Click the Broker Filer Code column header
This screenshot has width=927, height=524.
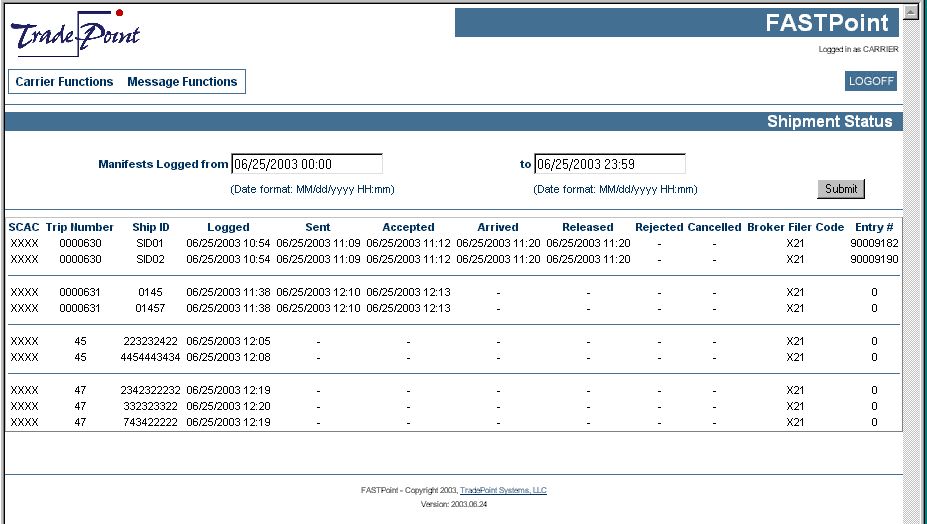pyautogui.click(x=795, y=227)
